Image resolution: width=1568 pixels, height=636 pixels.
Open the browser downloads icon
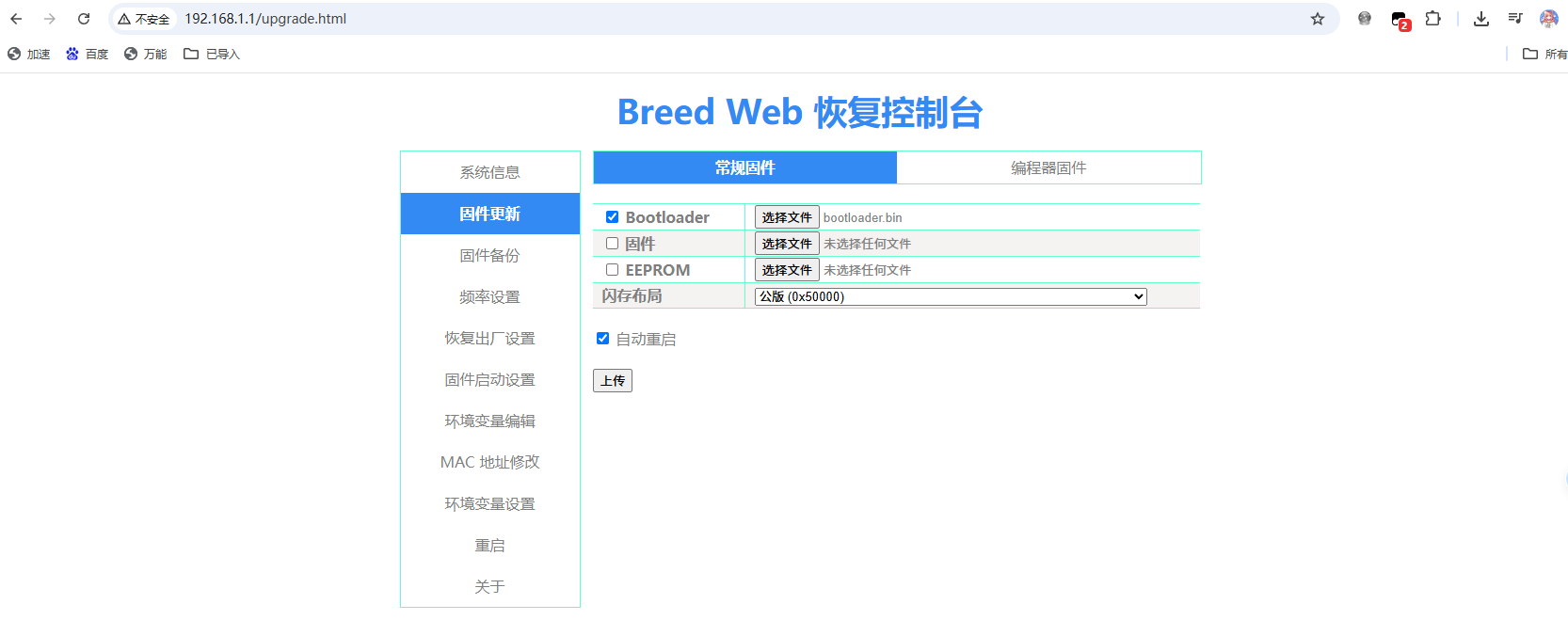click(x=1481, y=19)
